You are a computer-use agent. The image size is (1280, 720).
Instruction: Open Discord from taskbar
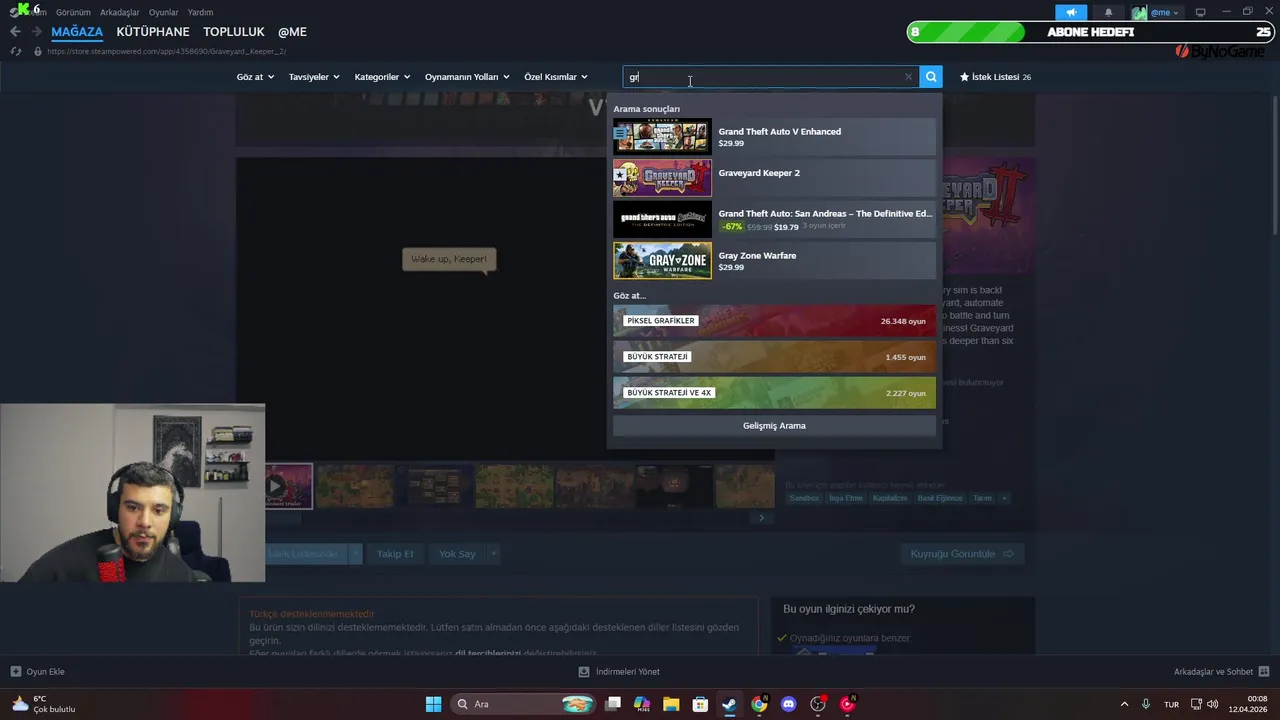[x=788, y=704]
